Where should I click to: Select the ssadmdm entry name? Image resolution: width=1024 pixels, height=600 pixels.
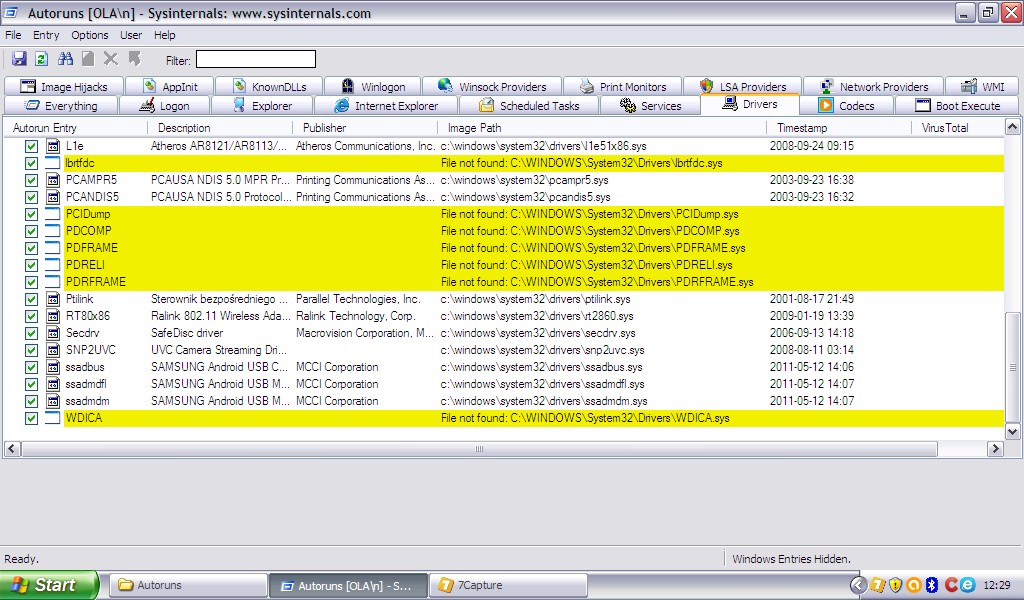pyautogui.click(x=88, y=401)
